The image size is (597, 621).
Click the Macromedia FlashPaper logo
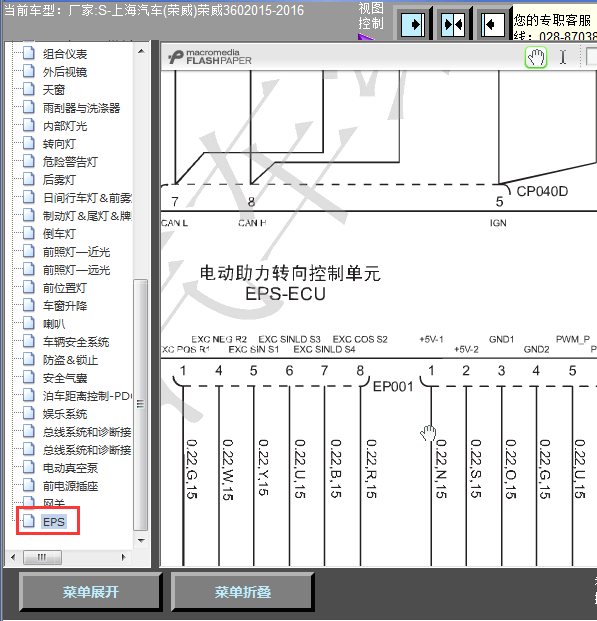click(x=210, y=57)
